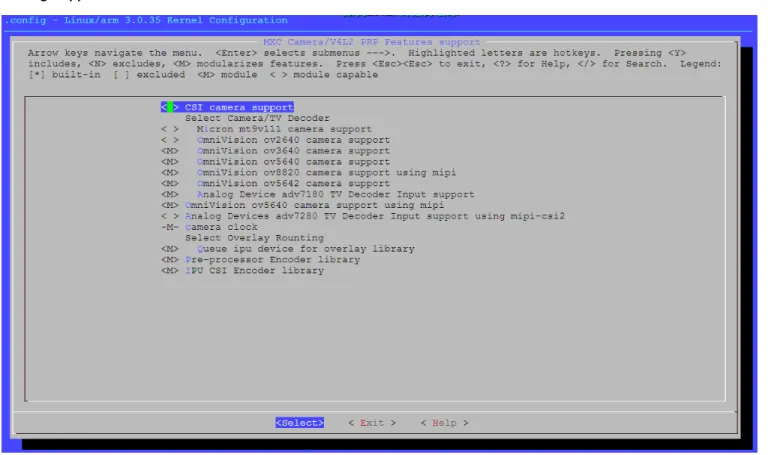The width and height of the screenshot is (768, 455).
Task: Select OmniVision ov3640 camera support entry
Action: coord(293,151)
